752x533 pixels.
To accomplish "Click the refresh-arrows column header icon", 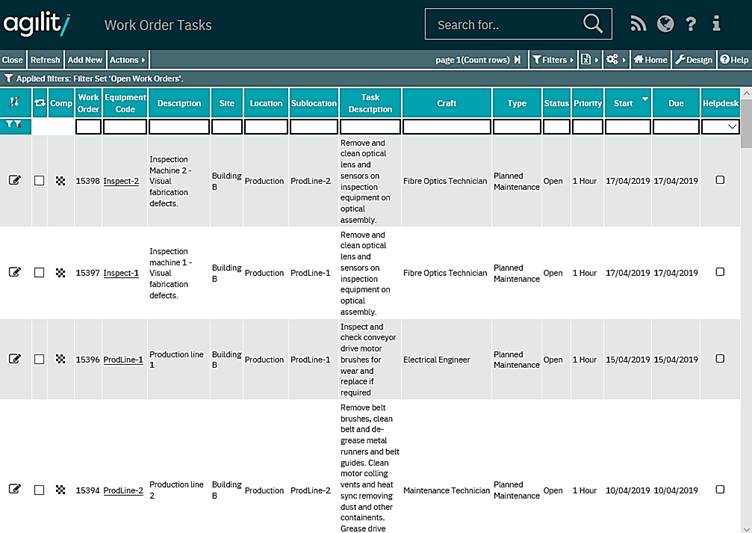I will coord(40,103).
